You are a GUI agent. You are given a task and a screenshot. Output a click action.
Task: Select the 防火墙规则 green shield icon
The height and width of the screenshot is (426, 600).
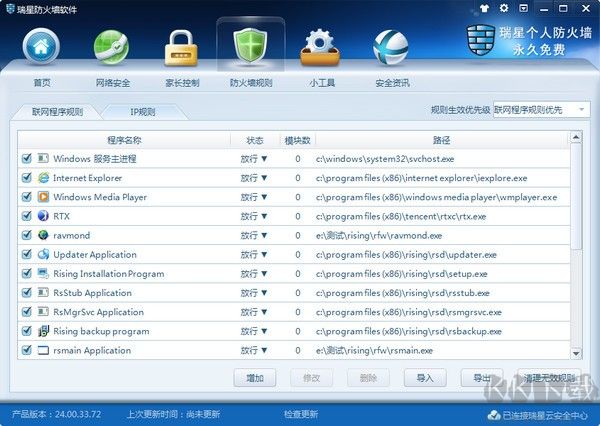click(x=251, y=47)
